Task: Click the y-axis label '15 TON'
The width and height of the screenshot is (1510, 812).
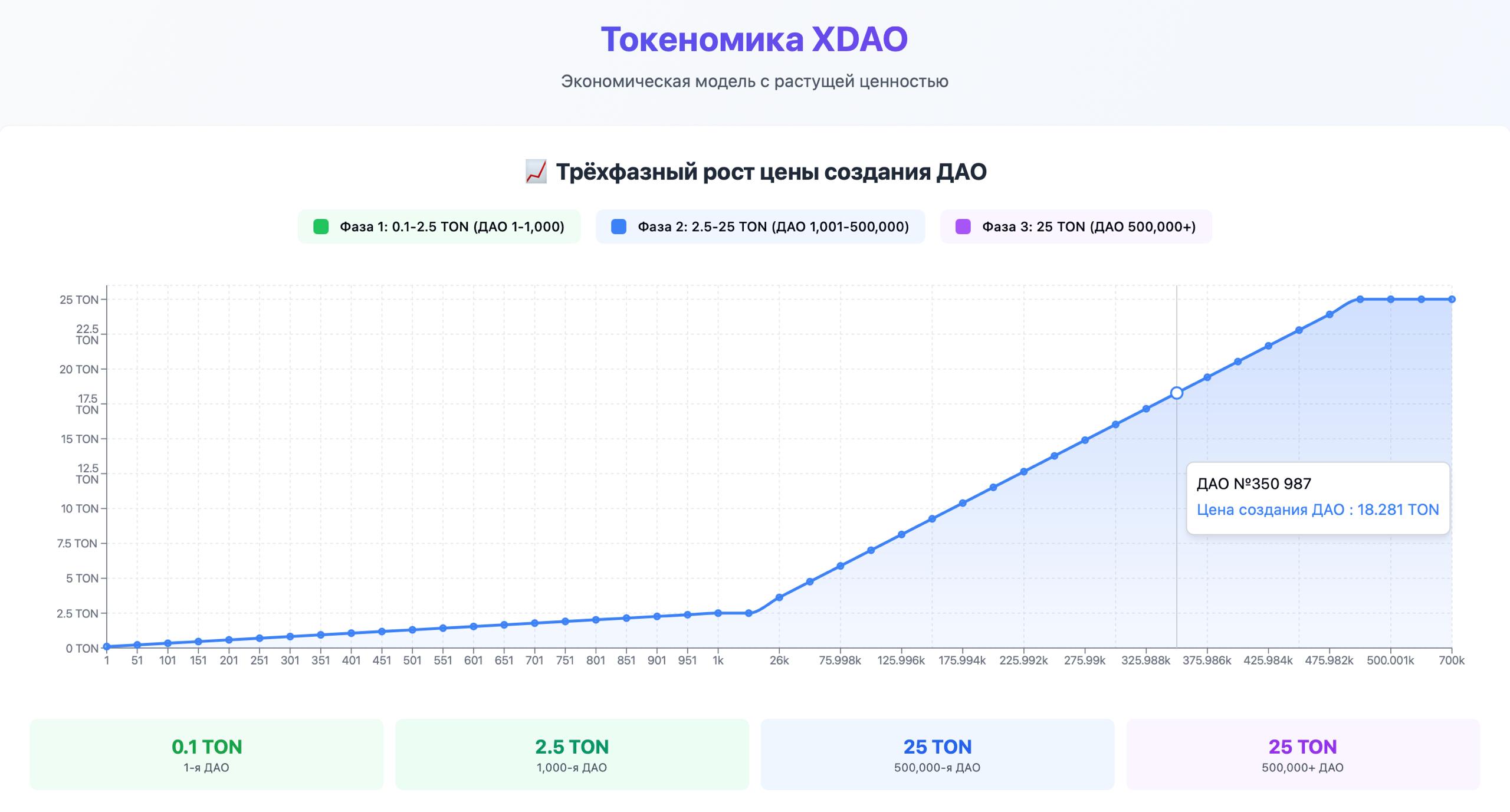Action: (80, 439)
